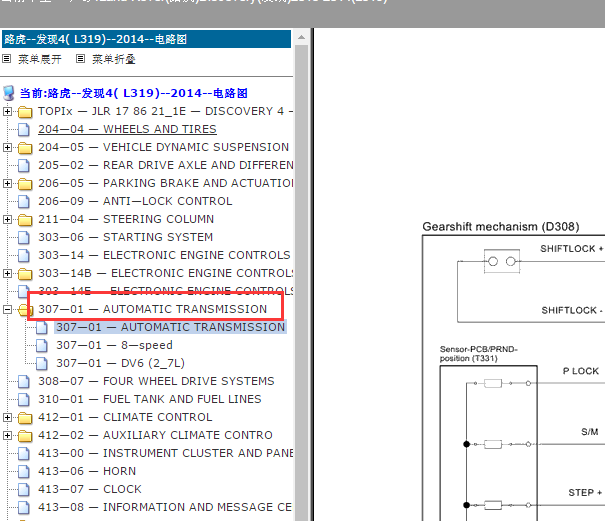Select 413-00 Instrument Cluster and Panel
This screenshot has width=605, height=521.
pos(166,453)
